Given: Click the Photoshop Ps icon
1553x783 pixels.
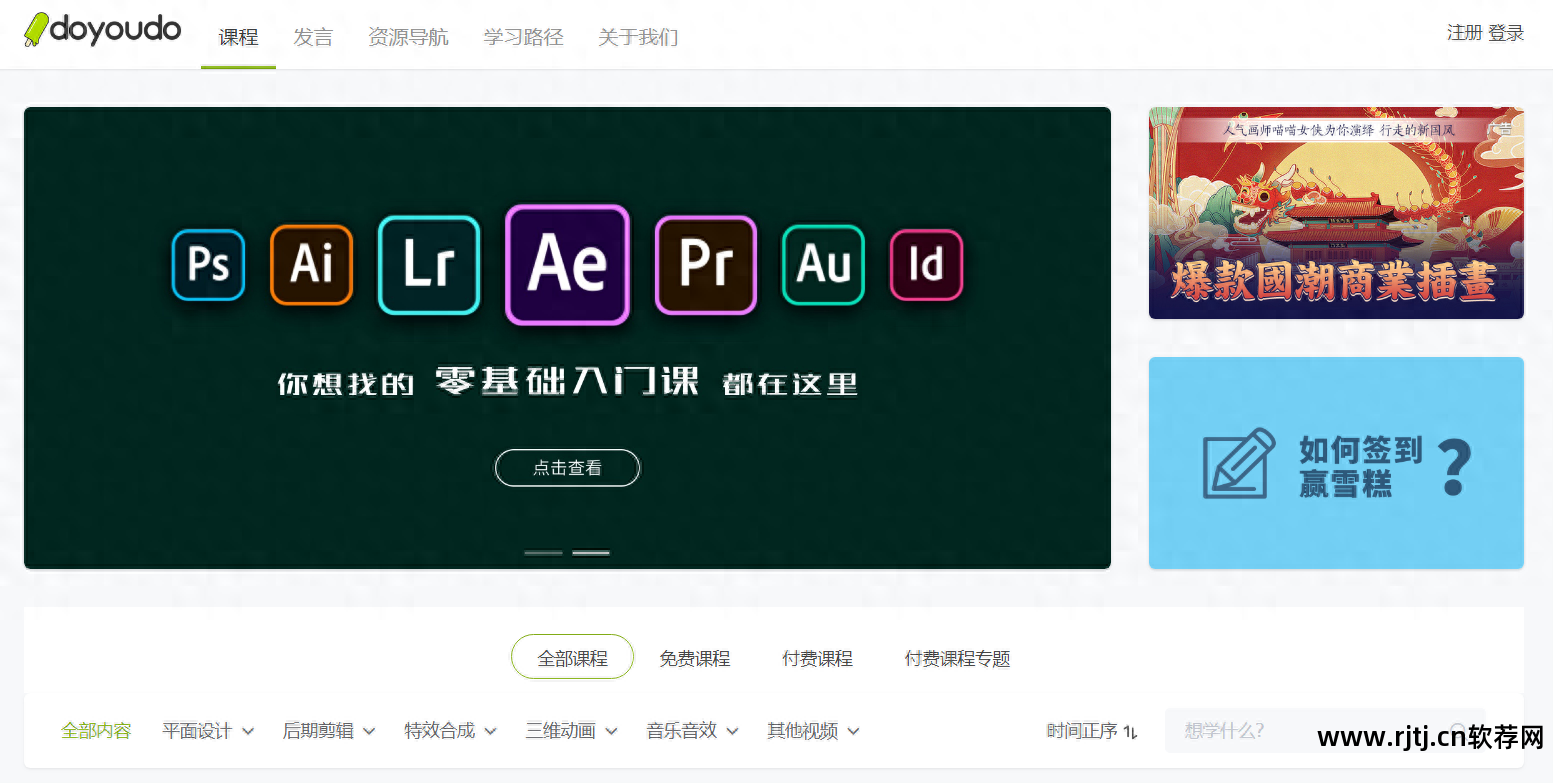Looking at the screenshot, I should pos(208,265).
